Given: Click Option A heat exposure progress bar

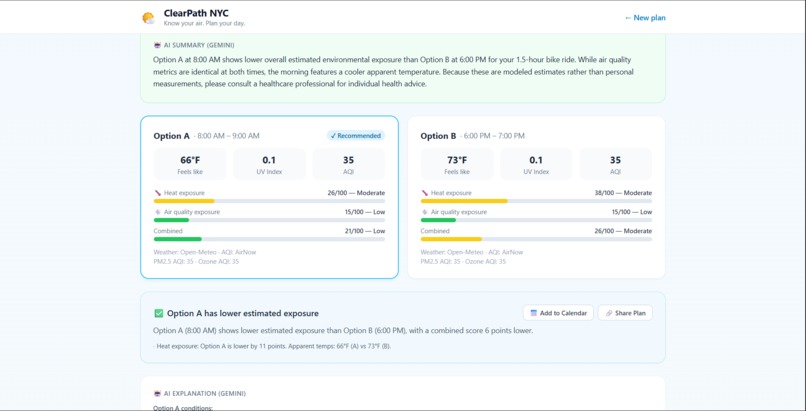Looking at the screenshot, I should tap(269, 201).
